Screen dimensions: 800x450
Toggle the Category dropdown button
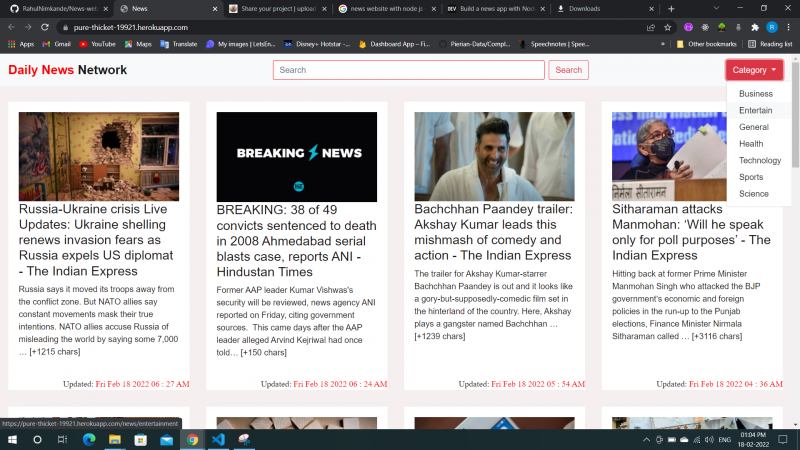pos(754,70)
